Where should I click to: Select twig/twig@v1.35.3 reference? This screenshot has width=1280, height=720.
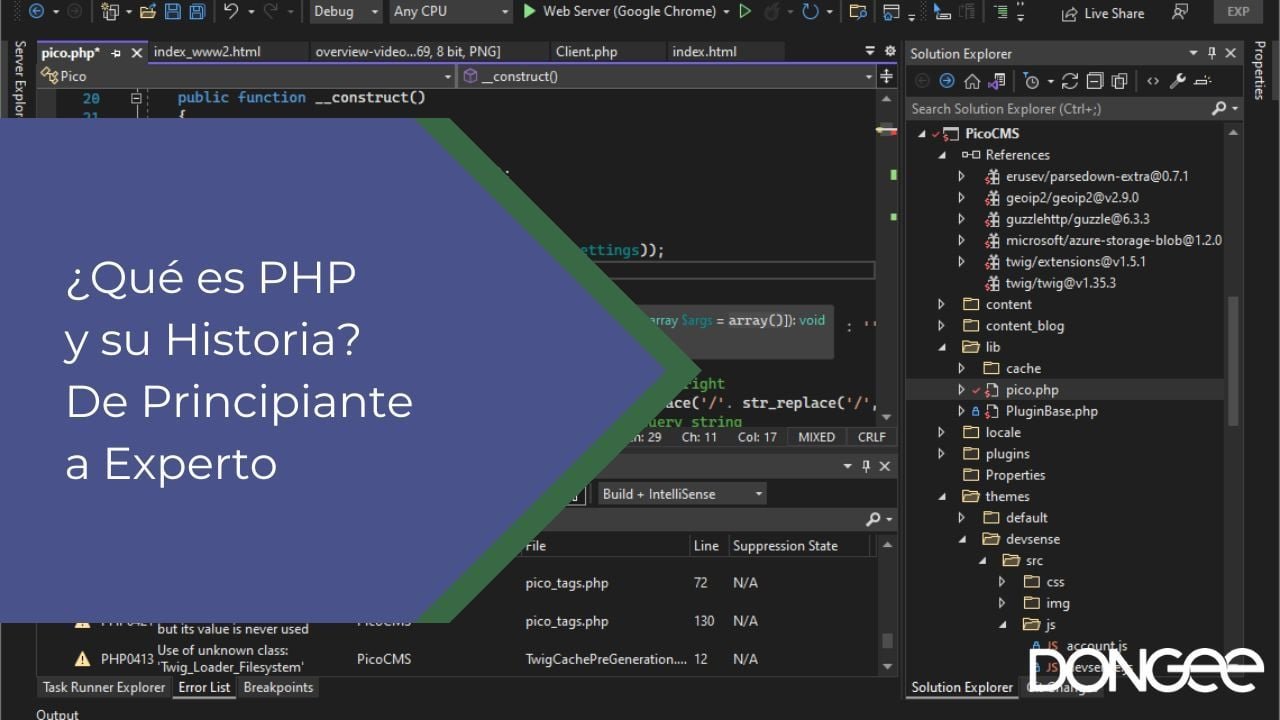(x=1061, y=283)
